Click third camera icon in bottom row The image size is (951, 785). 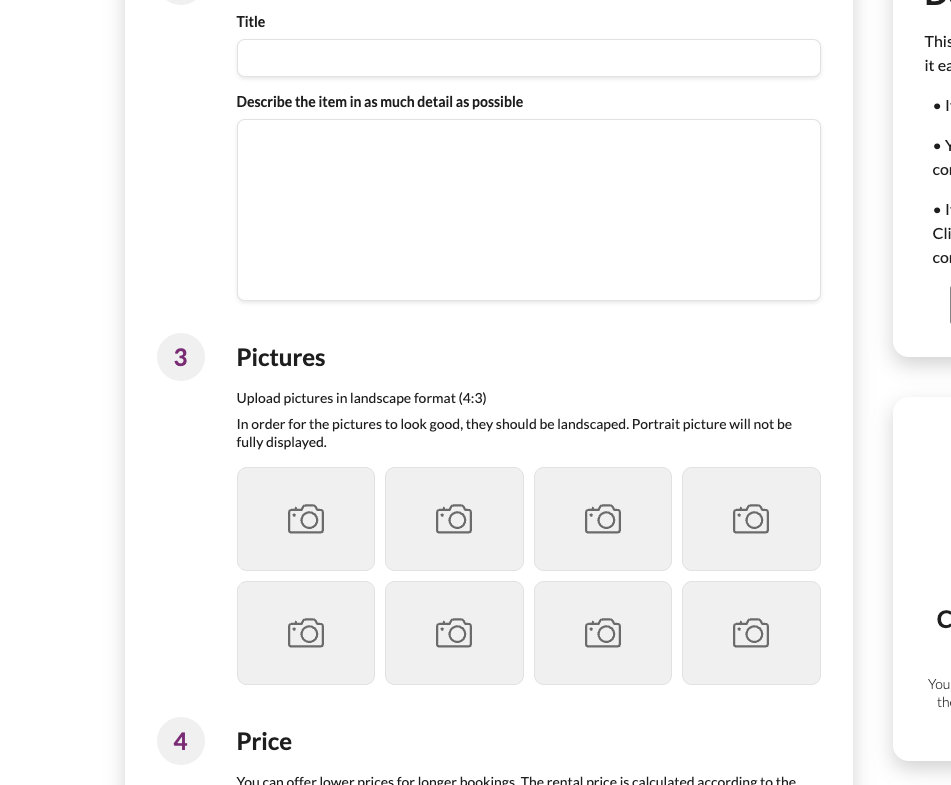click(603, 633)
